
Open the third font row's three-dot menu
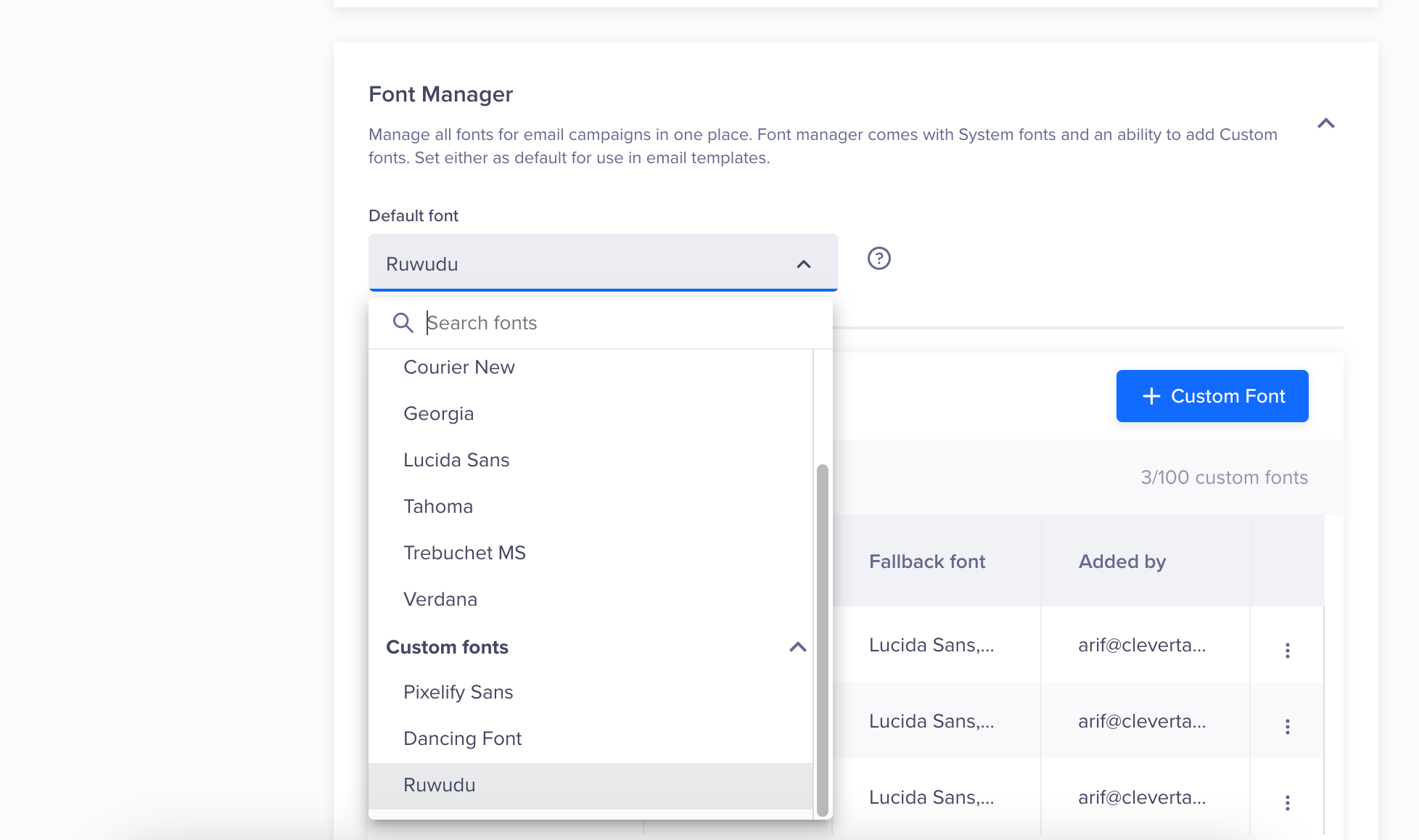click(x=1287, y=802)
